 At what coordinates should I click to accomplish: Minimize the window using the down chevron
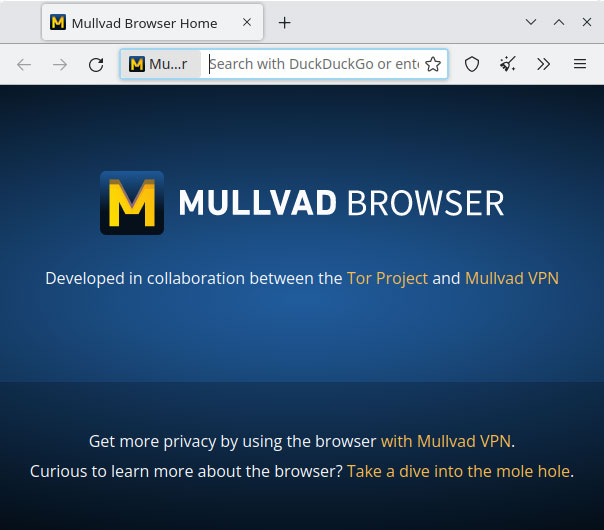pos(531,23)
